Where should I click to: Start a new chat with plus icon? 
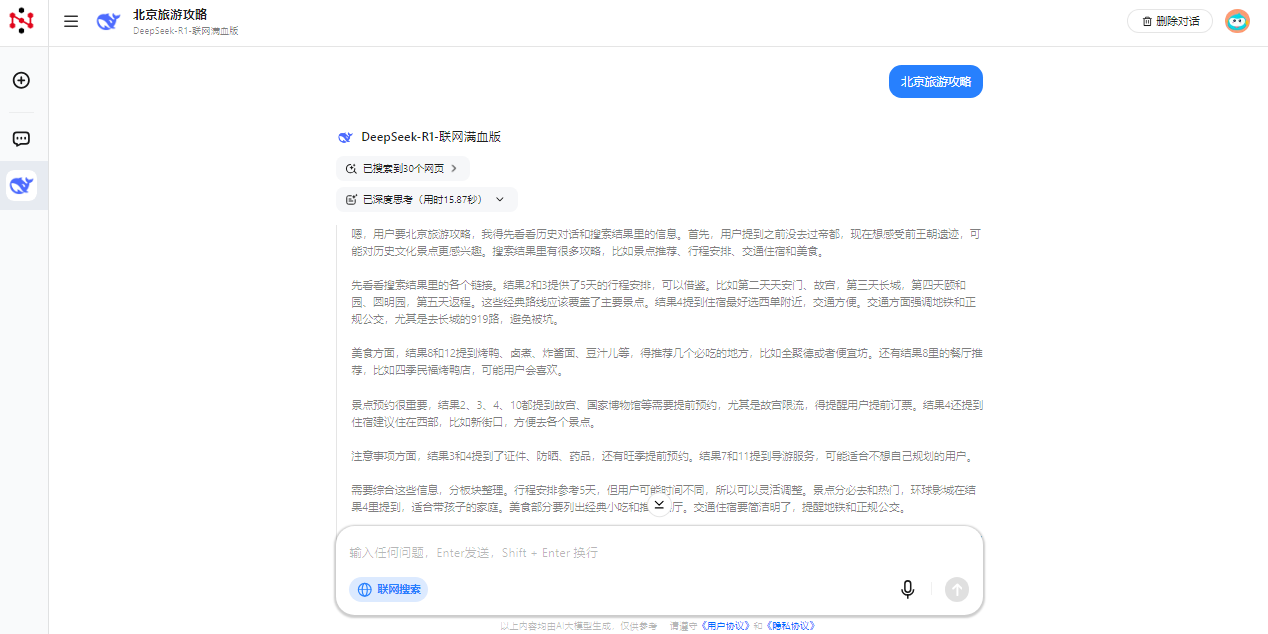(21, 80)
